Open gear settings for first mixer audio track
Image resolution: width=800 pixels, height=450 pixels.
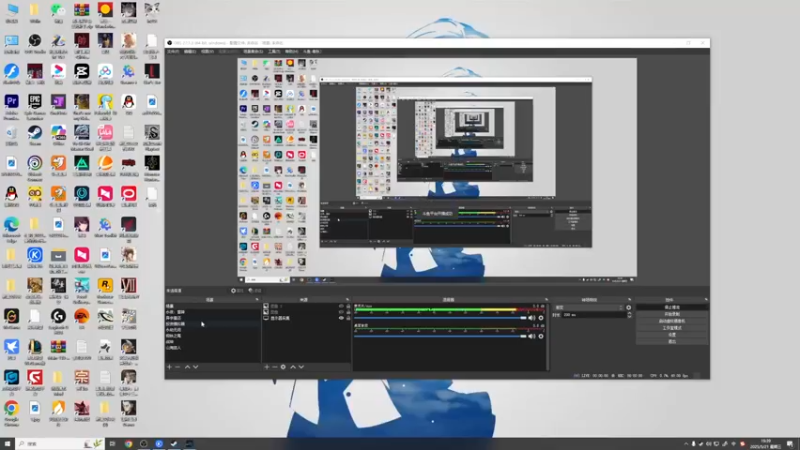click(541, 318)
